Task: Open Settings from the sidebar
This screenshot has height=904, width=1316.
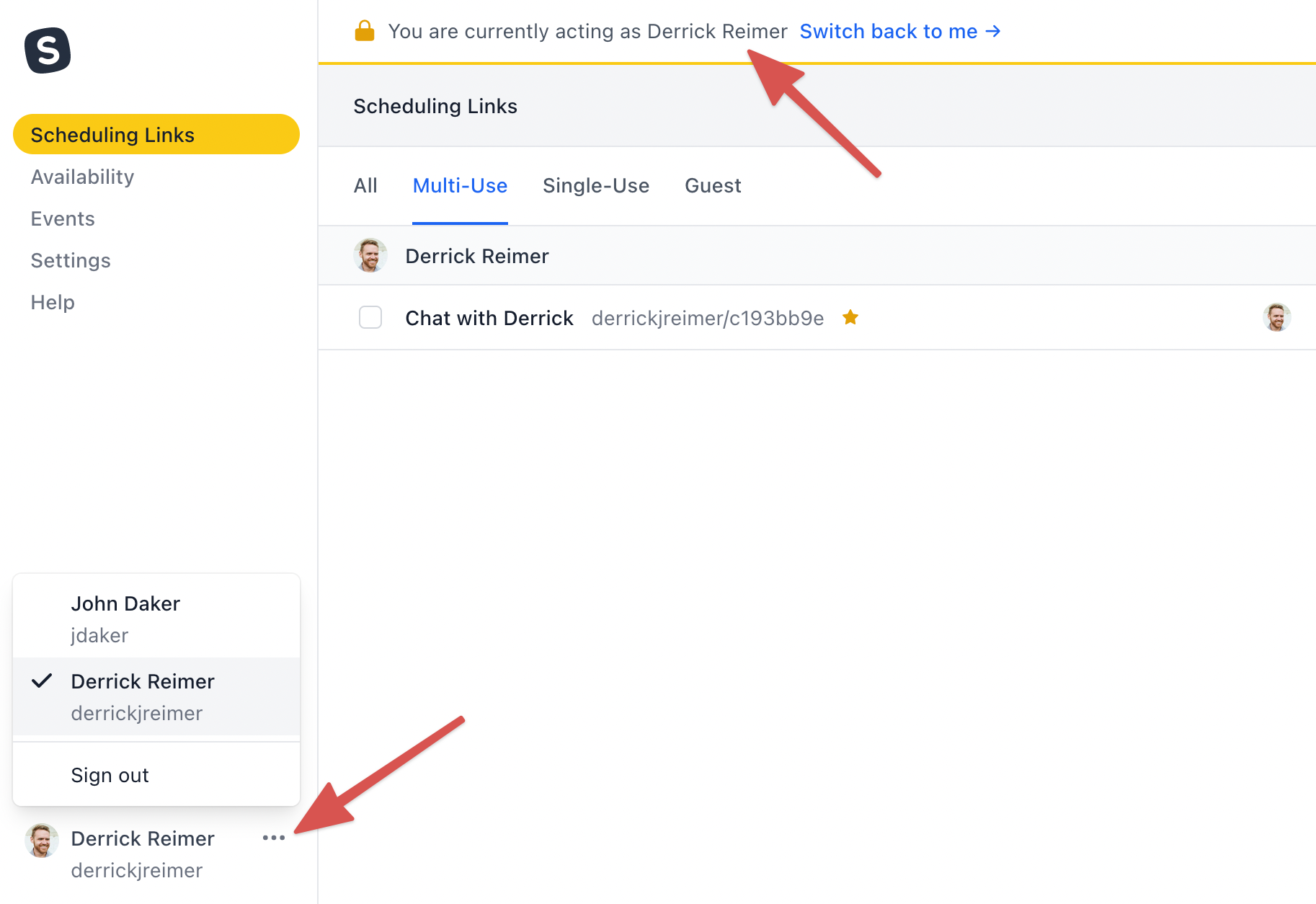Action: pyautogui.click(x=71, y=260)
